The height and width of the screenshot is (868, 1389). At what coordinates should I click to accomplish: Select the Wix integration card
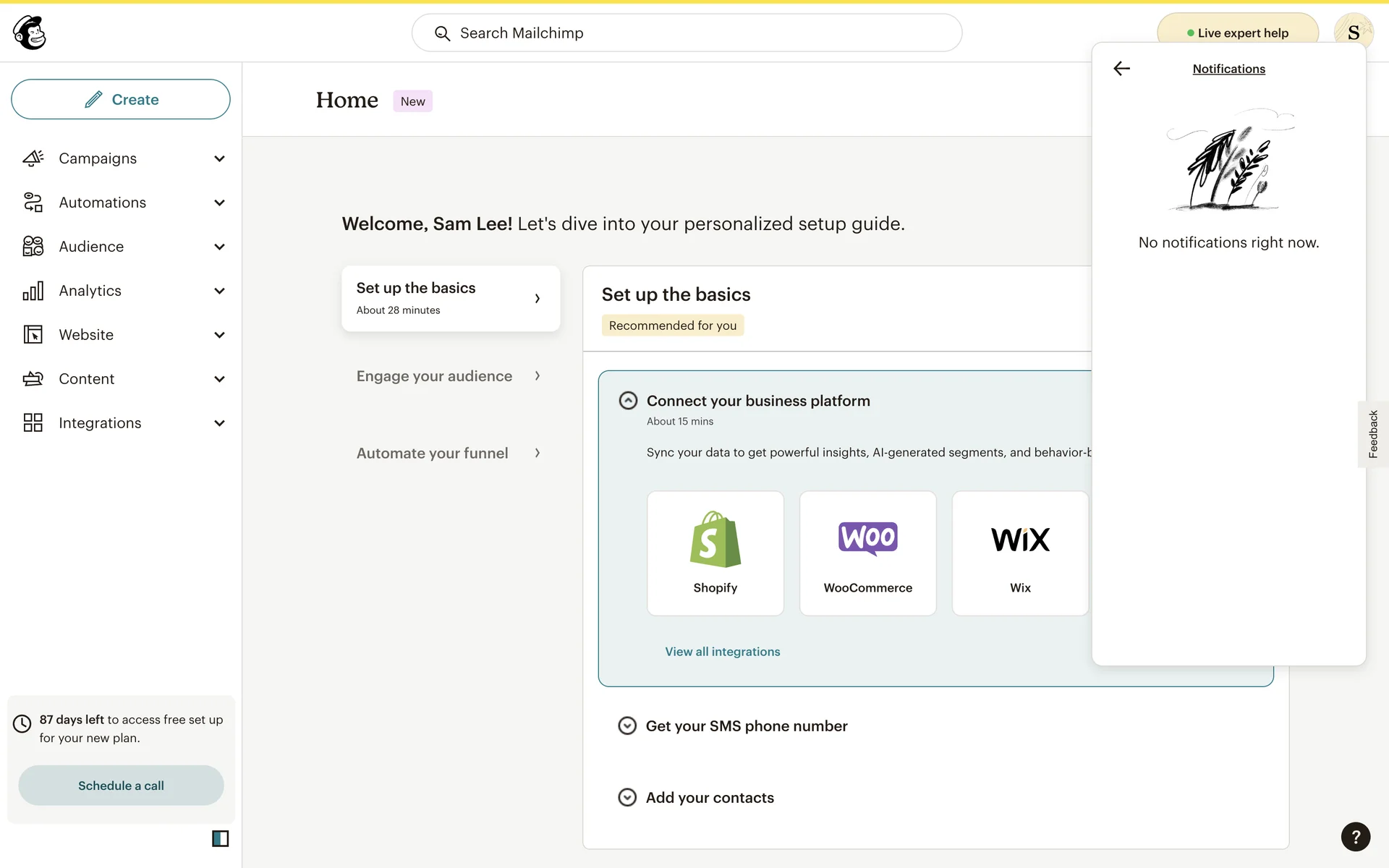[1020, 553]
